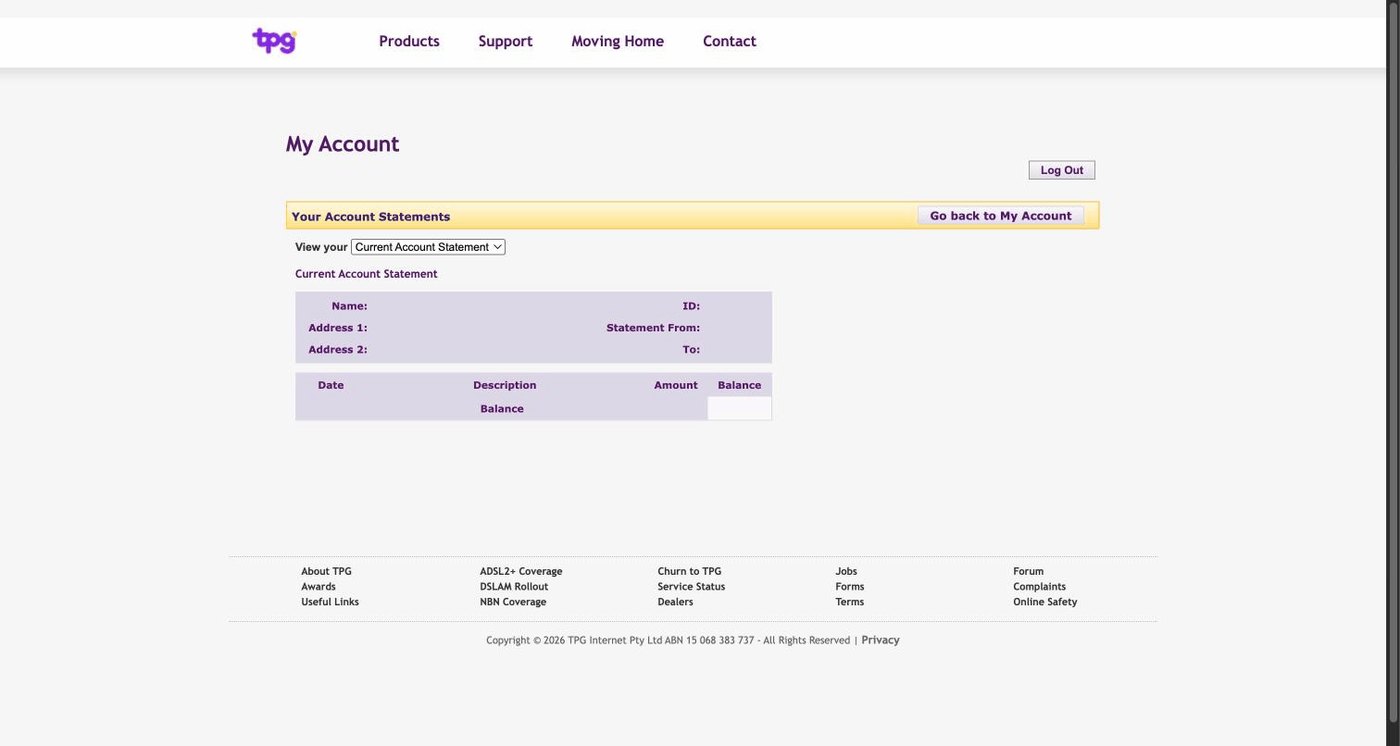The image size is (1400, 746).
Task: Click the Statement From: label
Action: click(x=653, y=328)
